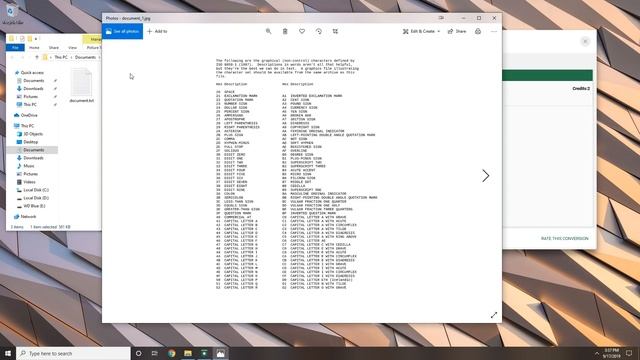Select the document.txt file thumbnail
The image size is (640, 360).
(x=81, y=86)
